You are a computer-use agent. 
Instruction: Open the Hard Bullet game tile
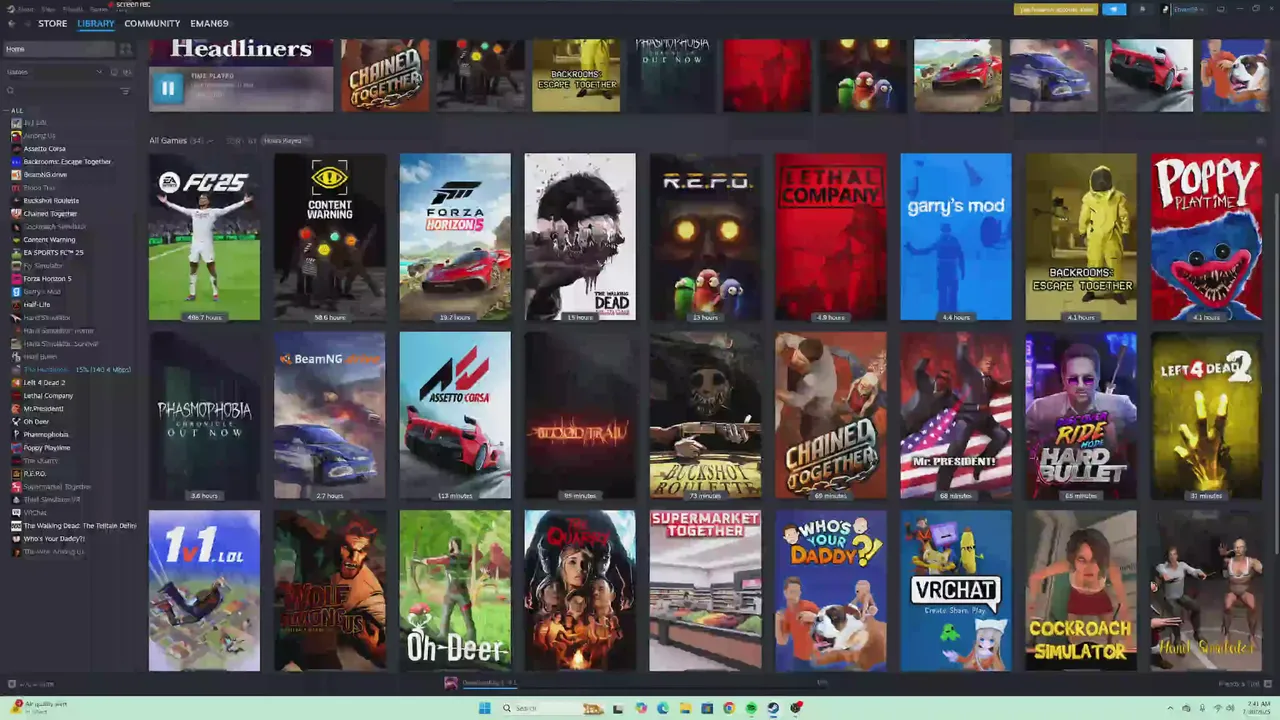click(1081, 415)
